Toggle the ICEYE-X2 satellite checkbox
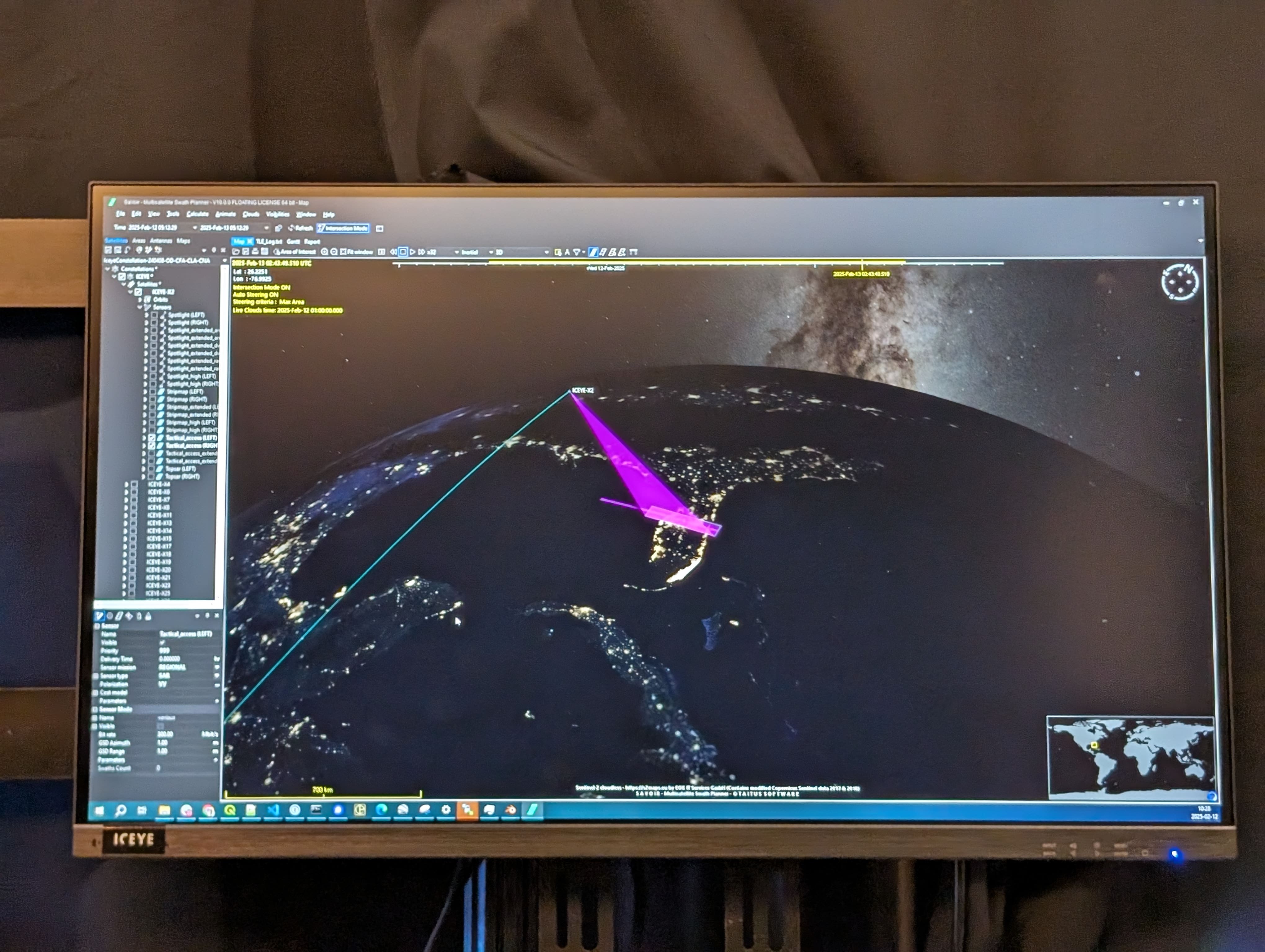 pos(138,291)
